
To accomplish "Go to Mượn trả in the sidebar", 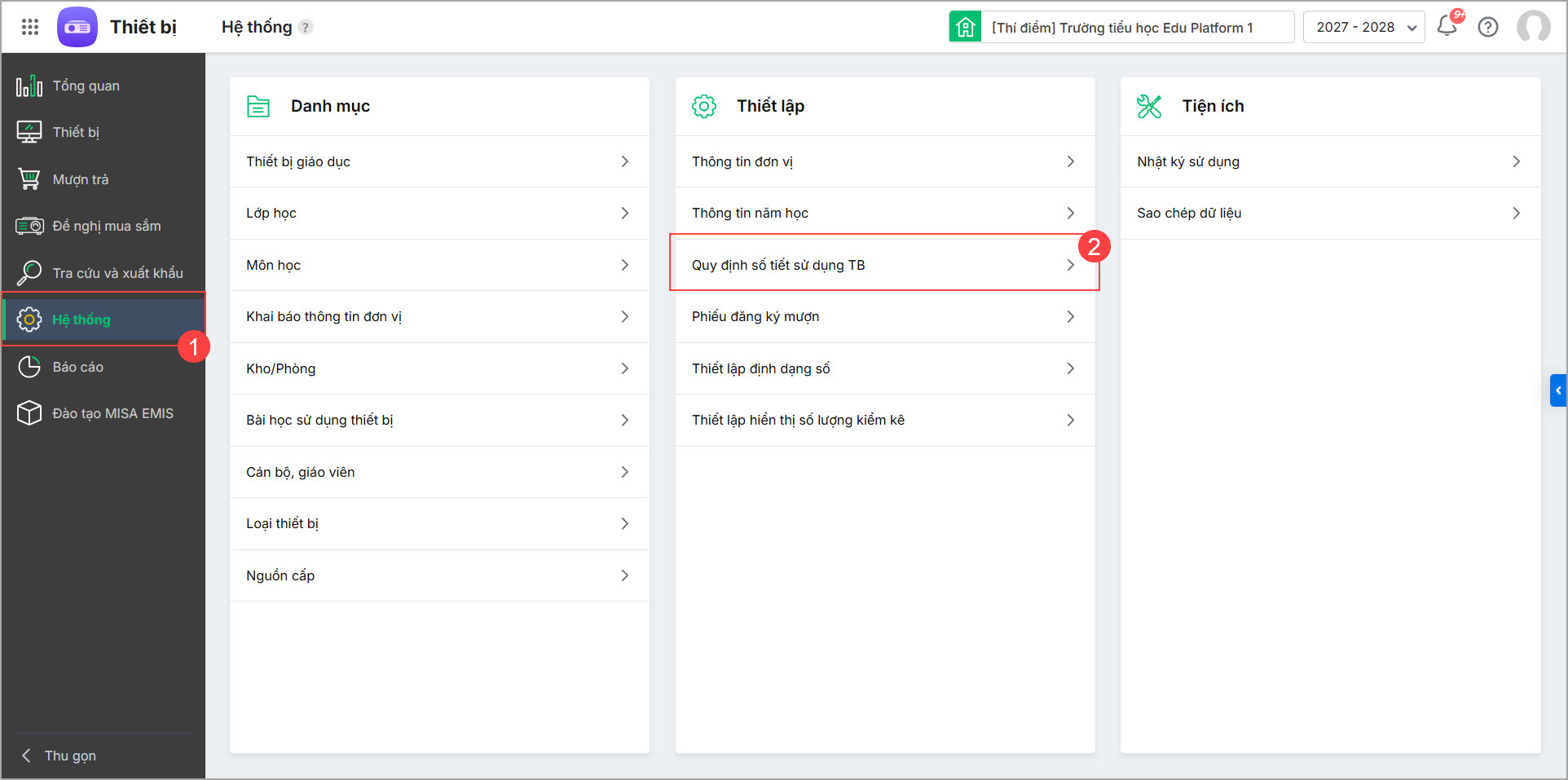I will coord(80,179).
